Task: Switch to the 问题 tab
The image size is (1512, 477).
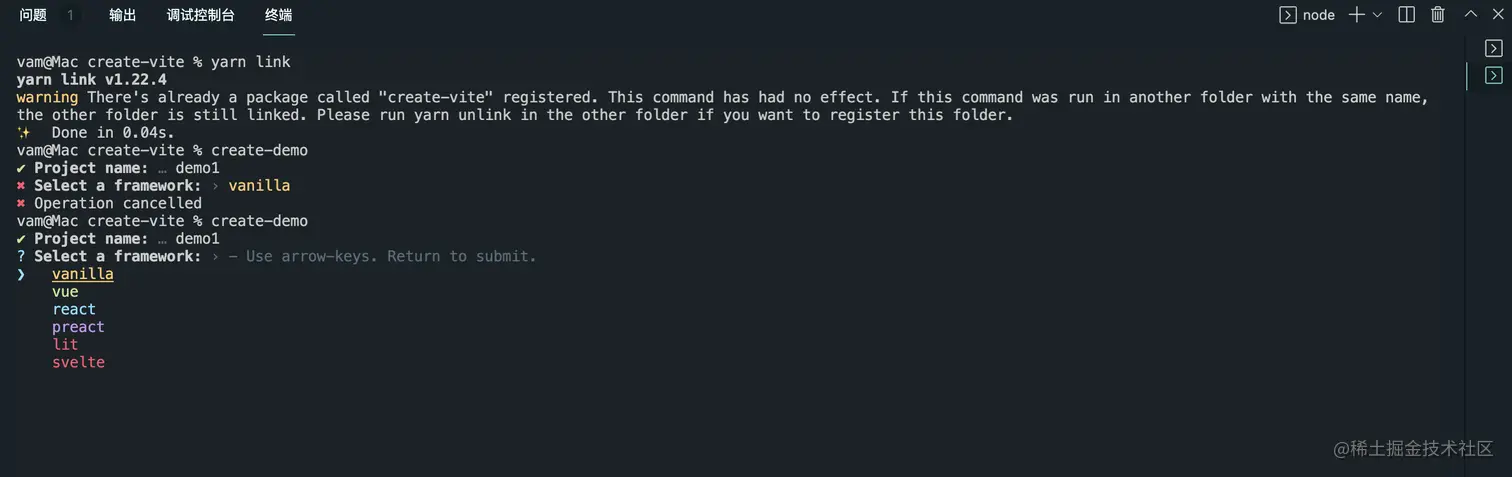Action: click(33, 15)
